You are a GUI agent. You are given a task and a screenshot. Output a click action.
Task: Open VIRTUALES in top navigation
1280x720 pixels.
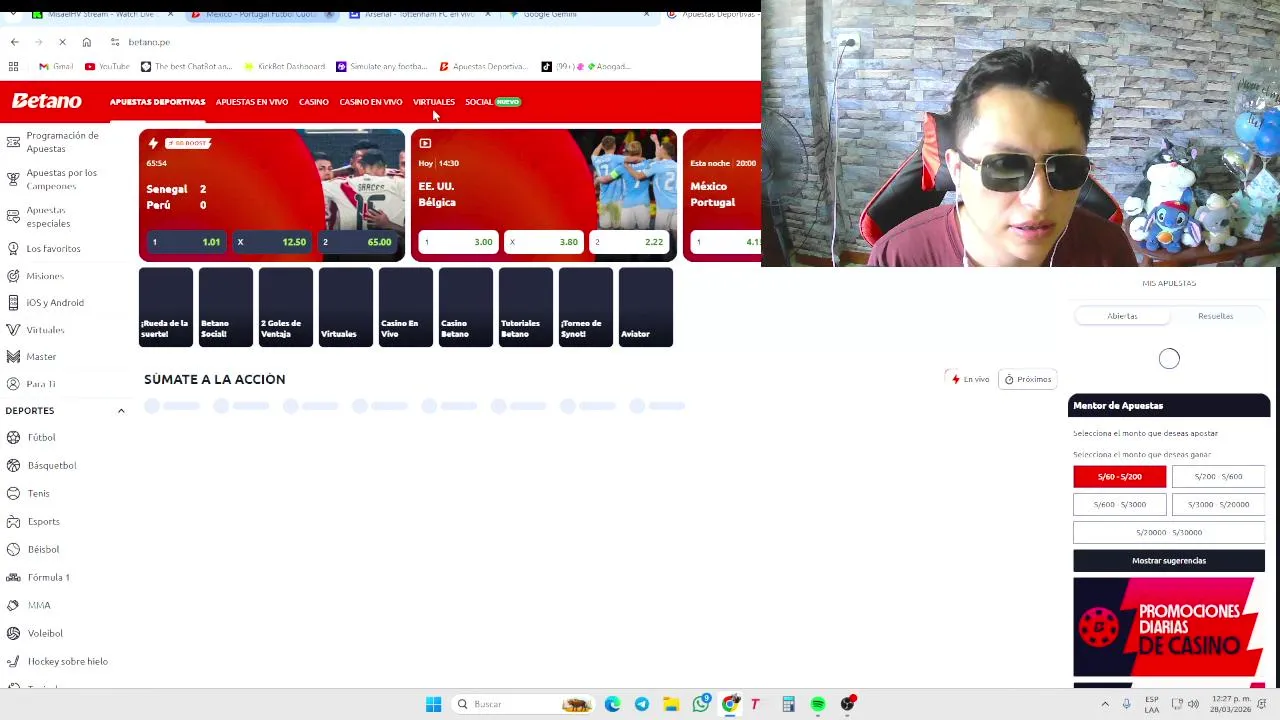point(434,102)
